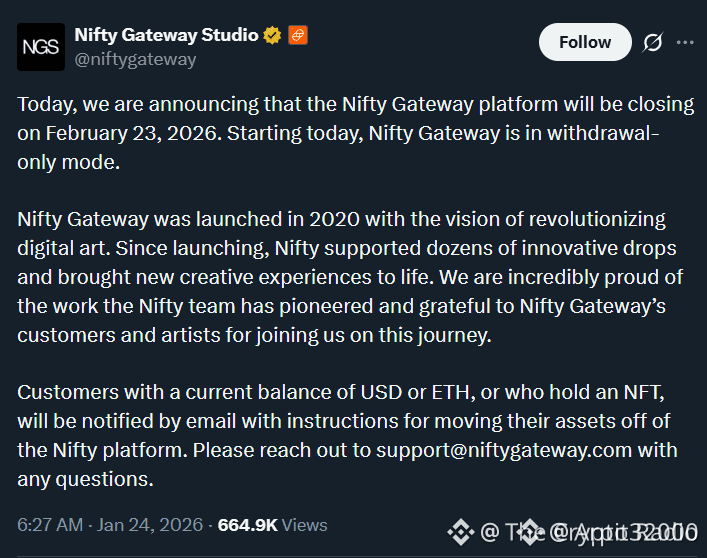Open the Nifty Gateway Studio display name

click(x=166, y=36)
